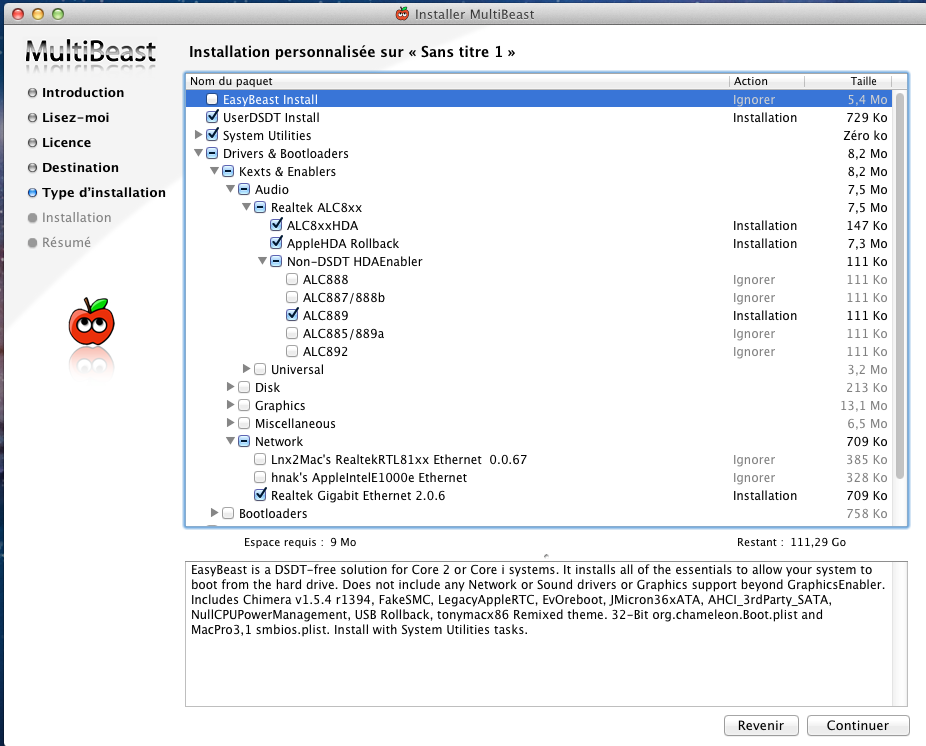Toggle the Drivers & Bootloaders mixed checkbox
This screenshot has width=926, height=746.
pyautogui.click(x=212, y=153)
